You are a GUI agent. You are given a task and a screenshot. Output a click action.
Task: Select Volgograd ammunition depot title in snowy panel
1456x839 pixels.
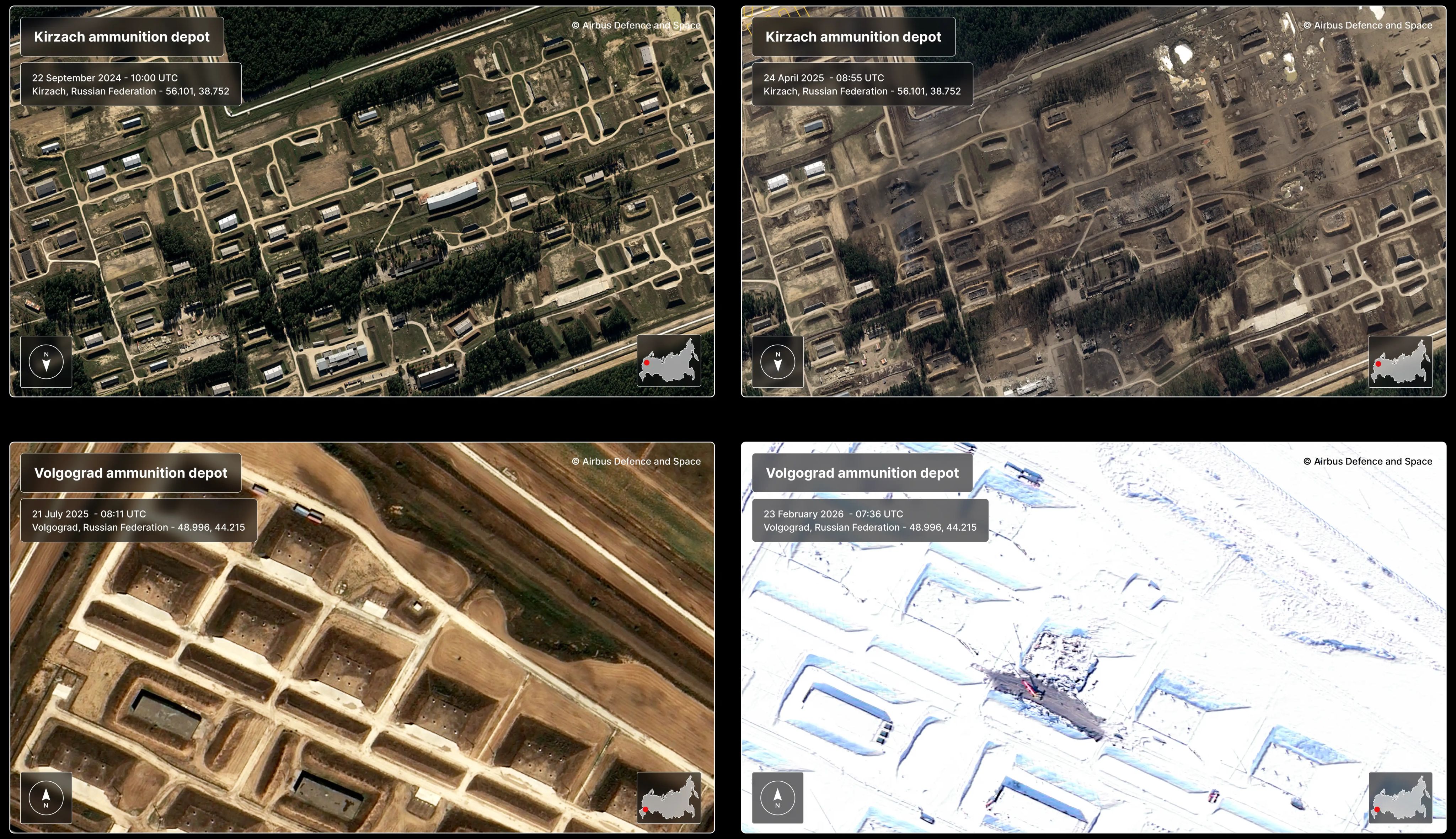point(862,473)
